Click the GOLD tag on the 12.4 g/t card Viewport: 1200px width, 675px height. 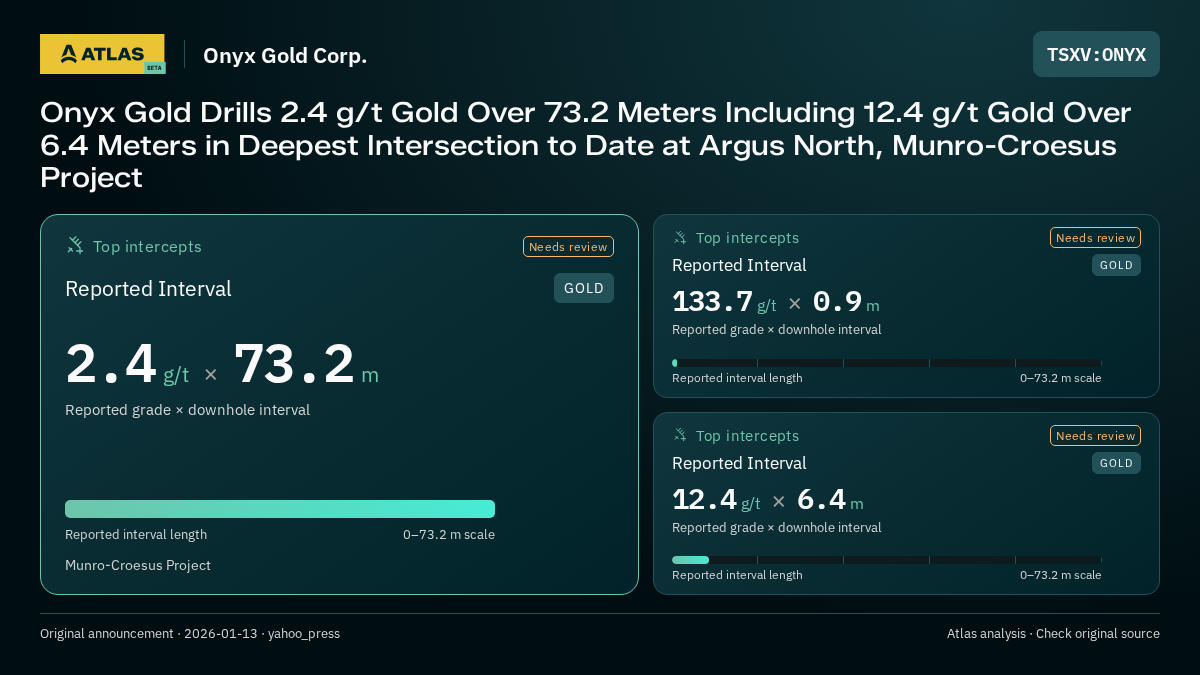(1116, 463)
